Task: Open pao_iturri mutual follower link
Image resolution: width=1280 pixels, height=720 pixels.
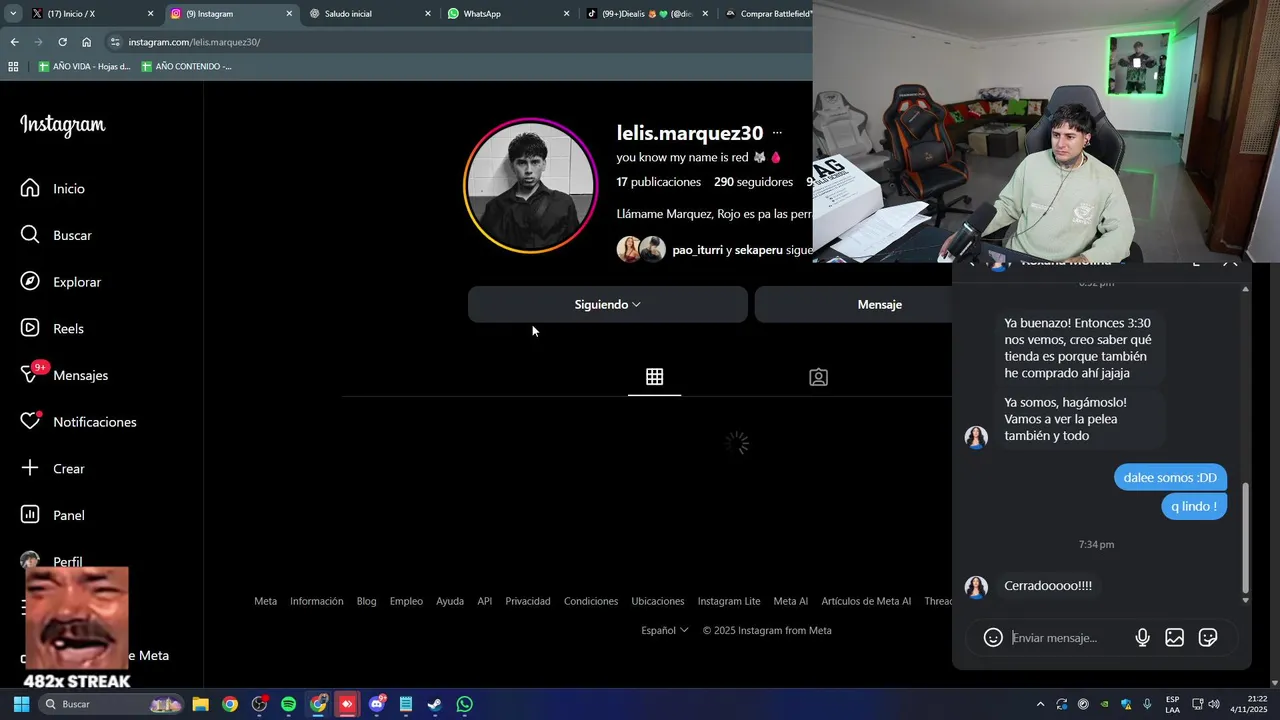Action: click(x=697, y=250)
